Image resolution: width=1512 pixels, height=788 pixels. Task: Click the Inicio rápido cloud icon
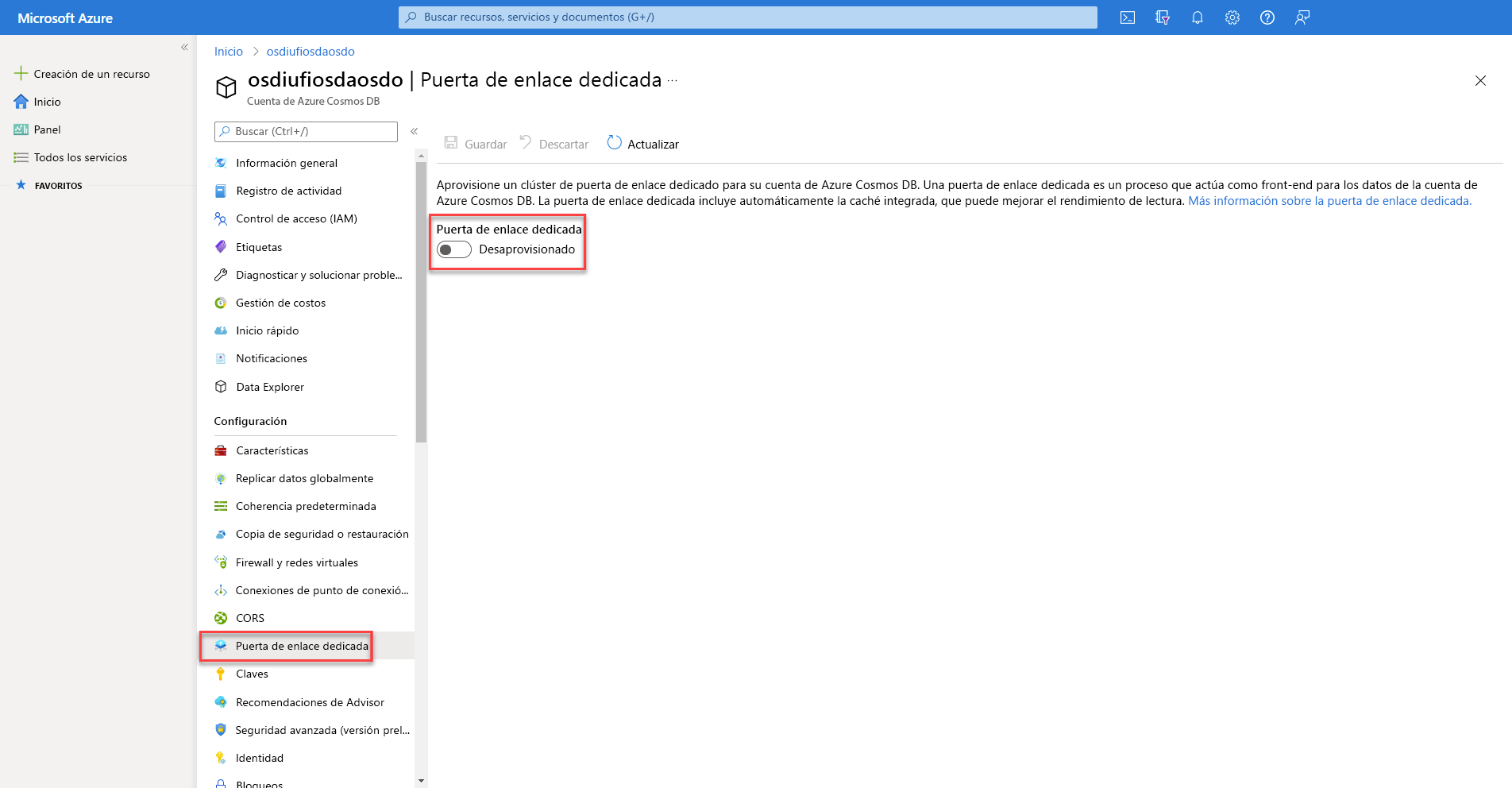(221, 330)
